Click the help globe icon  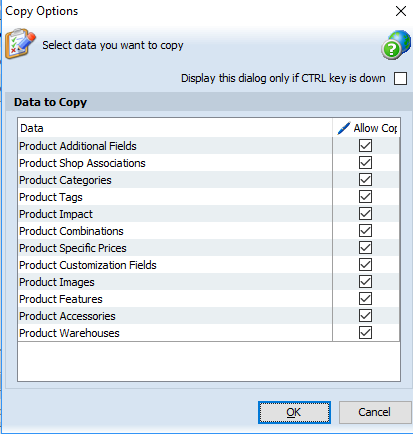coord(396,45)
